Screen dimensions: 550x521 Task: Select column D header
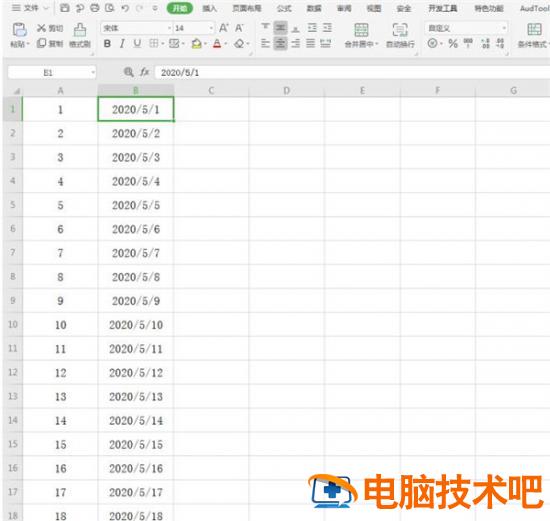coord(287,91)
